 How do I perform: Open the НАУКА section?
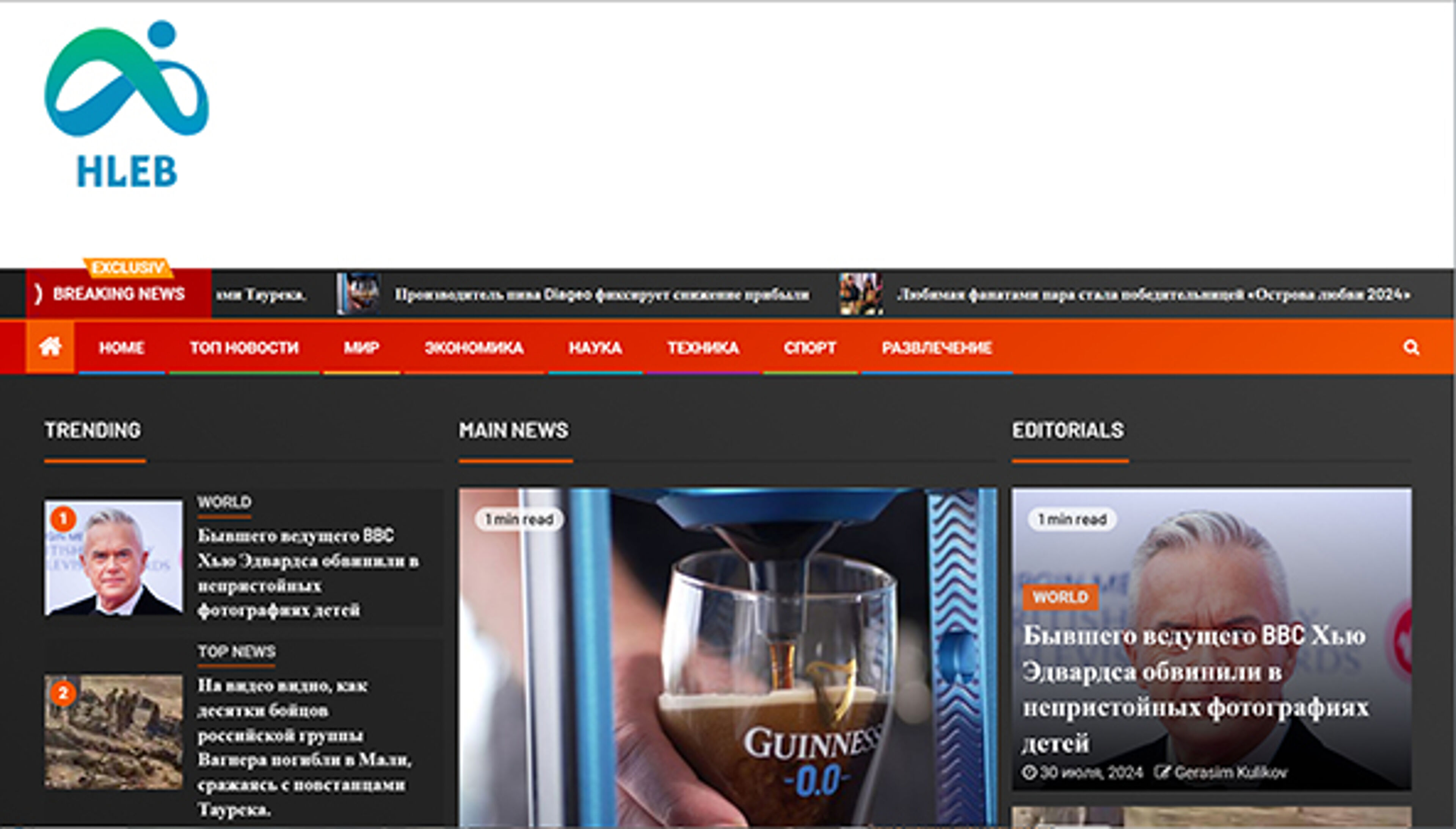[x=595, y=347]
